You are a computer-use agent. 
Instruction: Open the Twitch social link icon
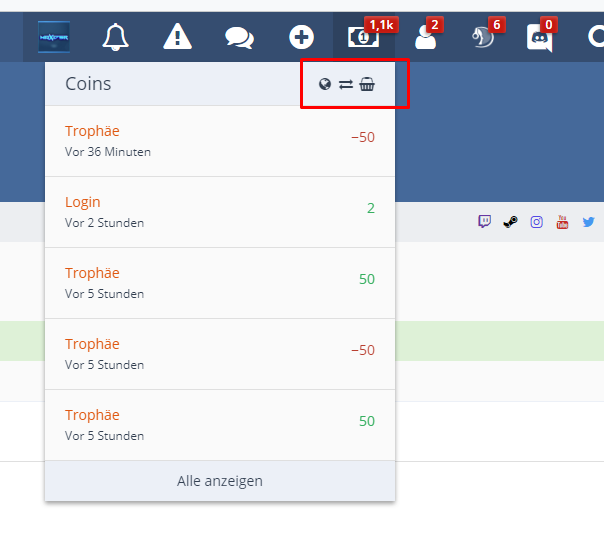pyautogui.click(x=484, y=222)
